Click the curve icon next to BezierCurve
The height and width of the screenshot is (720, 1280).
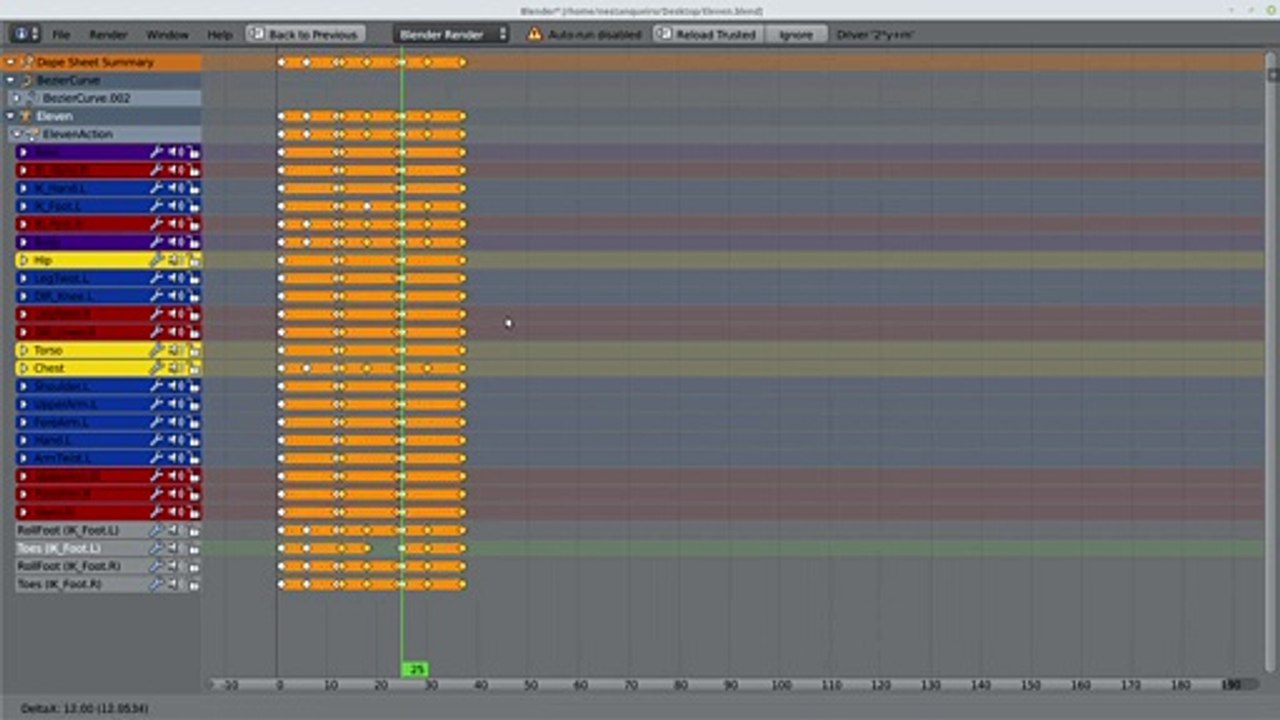point(27,80)
